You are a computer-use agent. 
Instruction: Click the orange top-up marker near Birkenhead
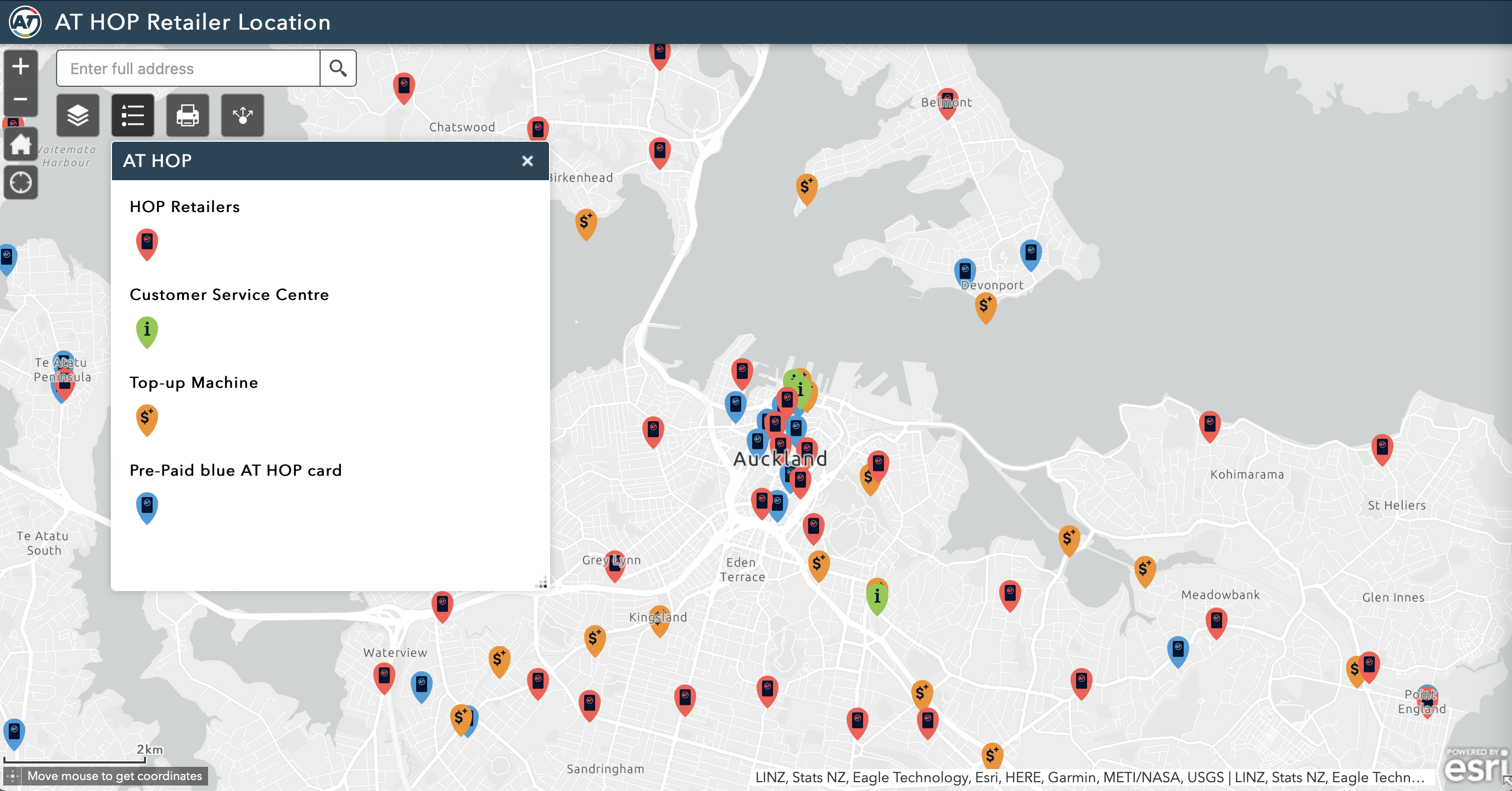(x=586, y=222)
